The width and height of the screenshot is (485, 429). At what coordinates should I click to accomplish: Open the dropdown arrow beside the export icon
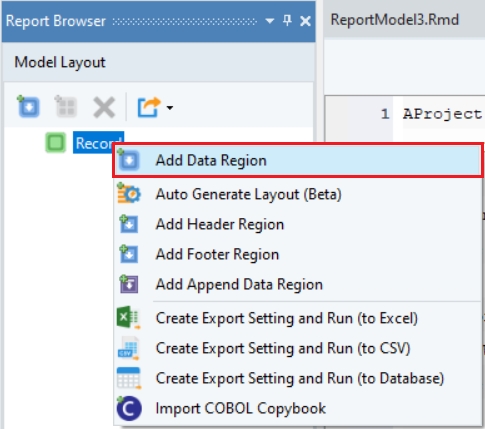pyautogui.click(x=170, y=108)
